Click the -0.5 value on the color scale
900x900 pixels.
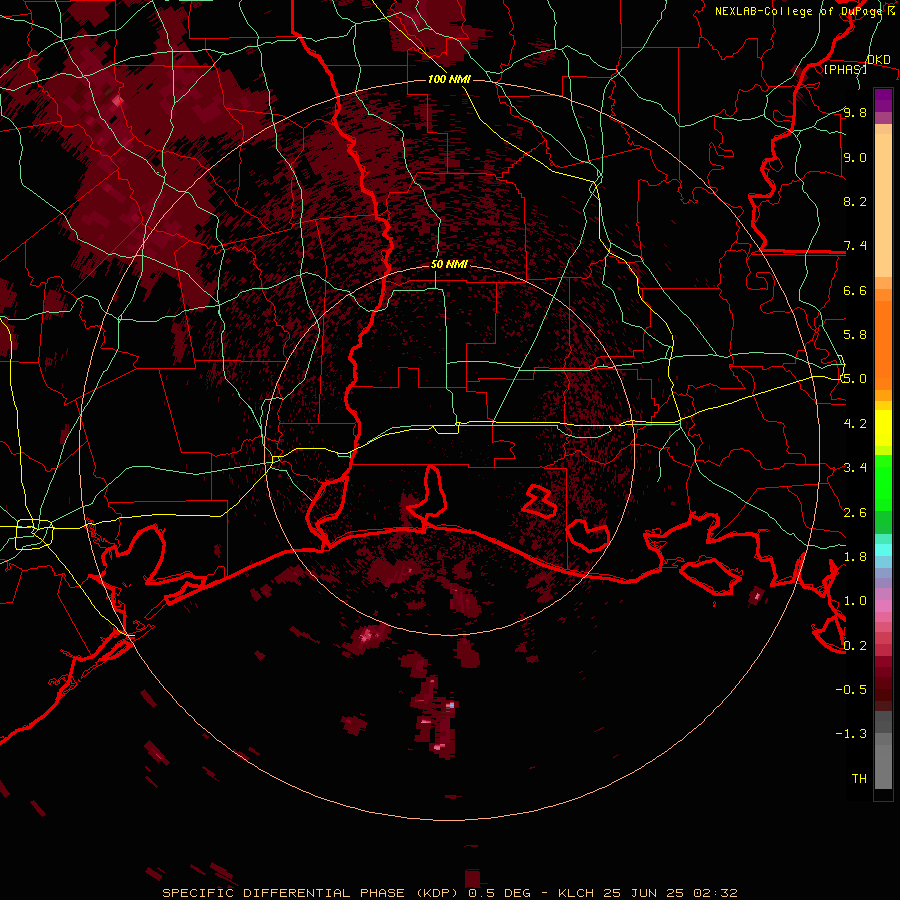(x=851, y=689)
